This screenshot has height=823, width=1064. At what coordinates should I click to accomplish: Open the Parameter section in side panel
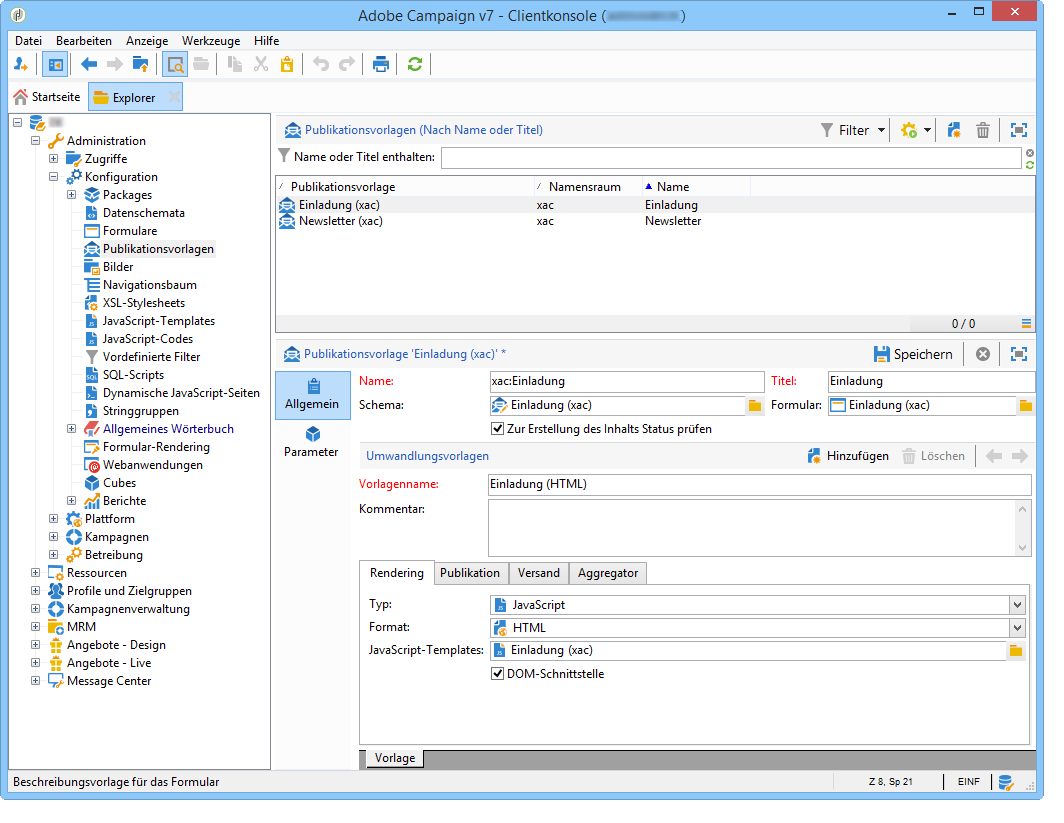coord(312,441)
